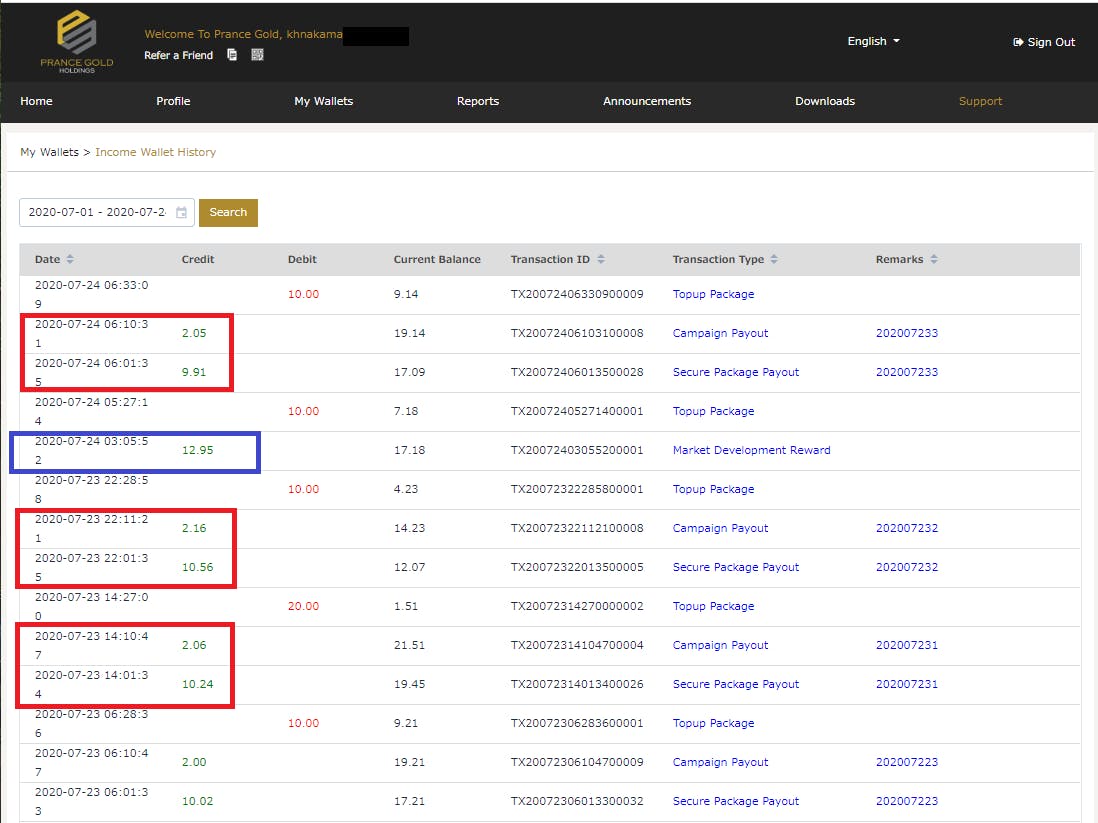This screenshot has width=1098, height=823.
Task: Click the Prance Gold Holdings logo
Action: coord(77,41)
